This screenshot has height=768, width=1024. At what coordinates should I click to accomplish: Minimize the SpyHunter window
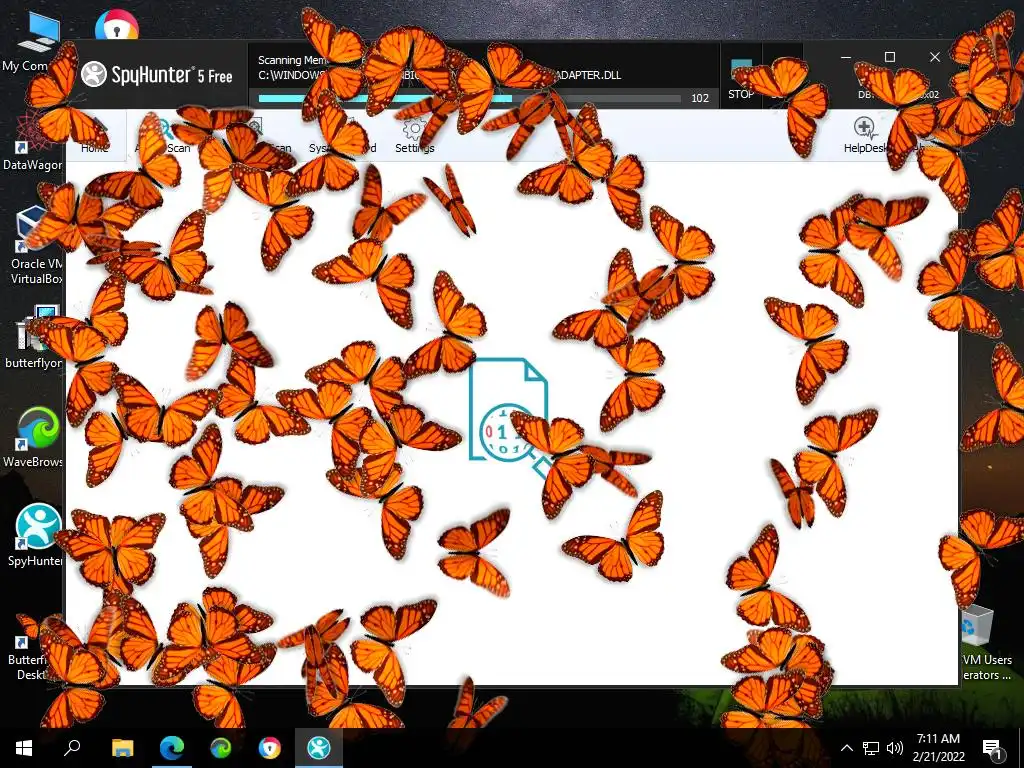coord(846,57)
